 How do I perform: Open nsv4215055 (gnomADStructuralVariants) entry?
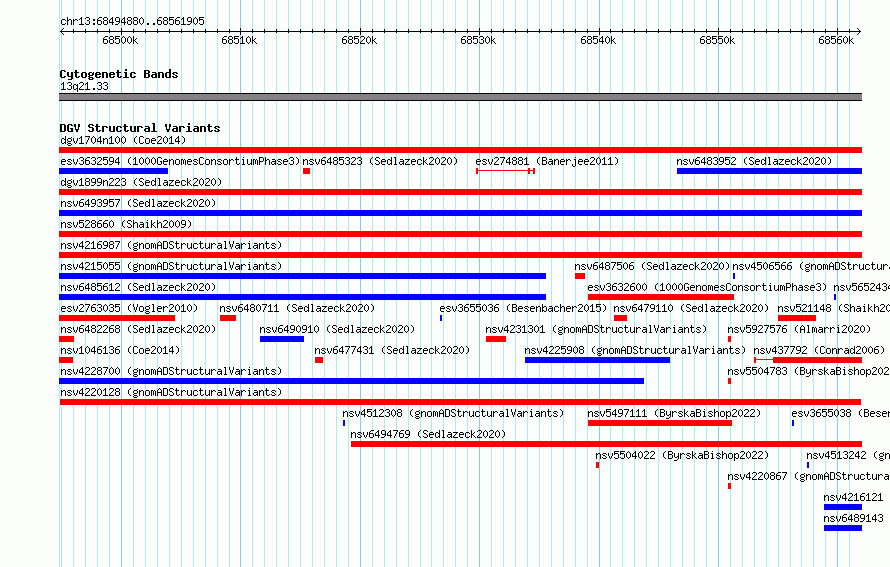pyautogui.click(x=171, y=266)
